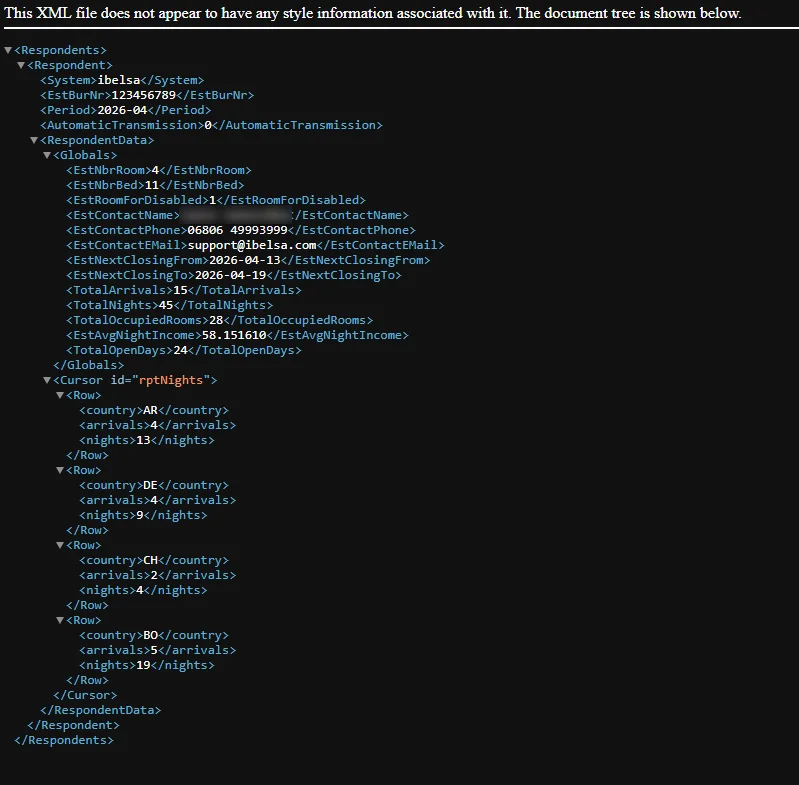Click the closing RespondentData tag
Viewport: 799px width, 785px height.
pyautogui.click(x=100, y=710)
